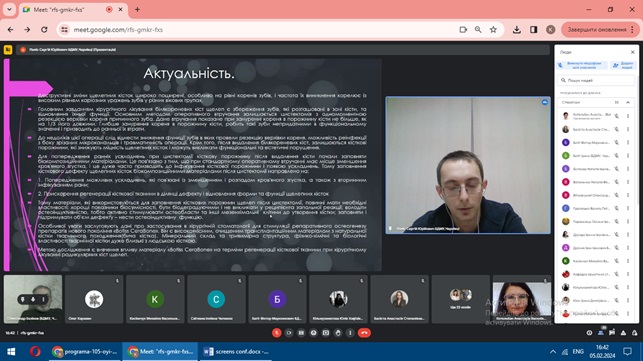Screen dimensions: 643x361
Task: Turn on captions in the call controls
Action: coord(301,333)
